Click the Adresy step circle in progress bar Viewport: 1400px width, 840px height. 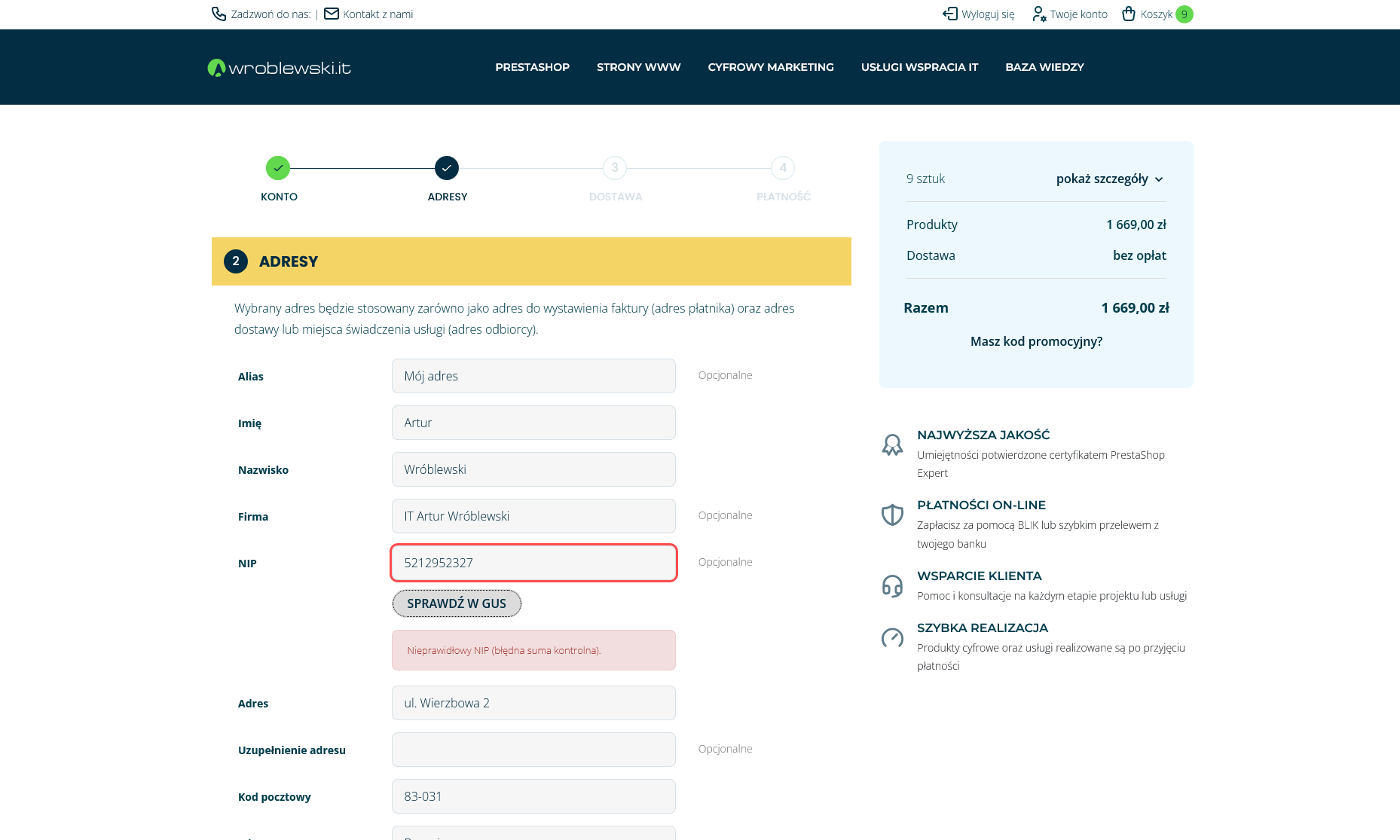(447, 168)
